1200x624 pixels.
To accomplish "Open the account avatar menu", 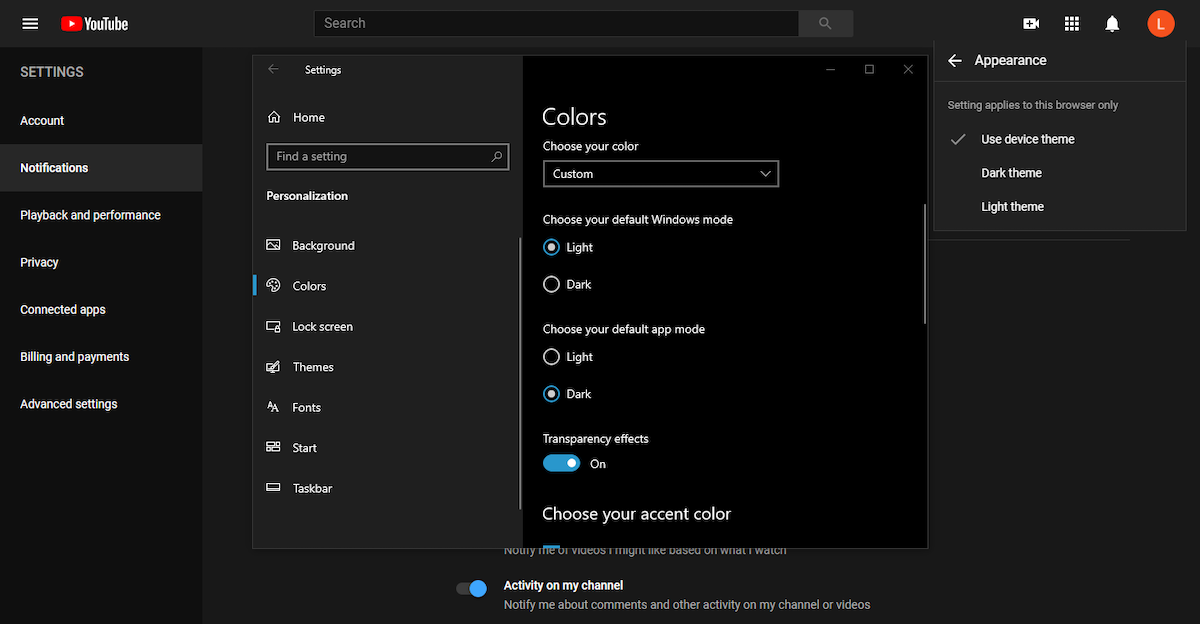I will [1160, 24].
